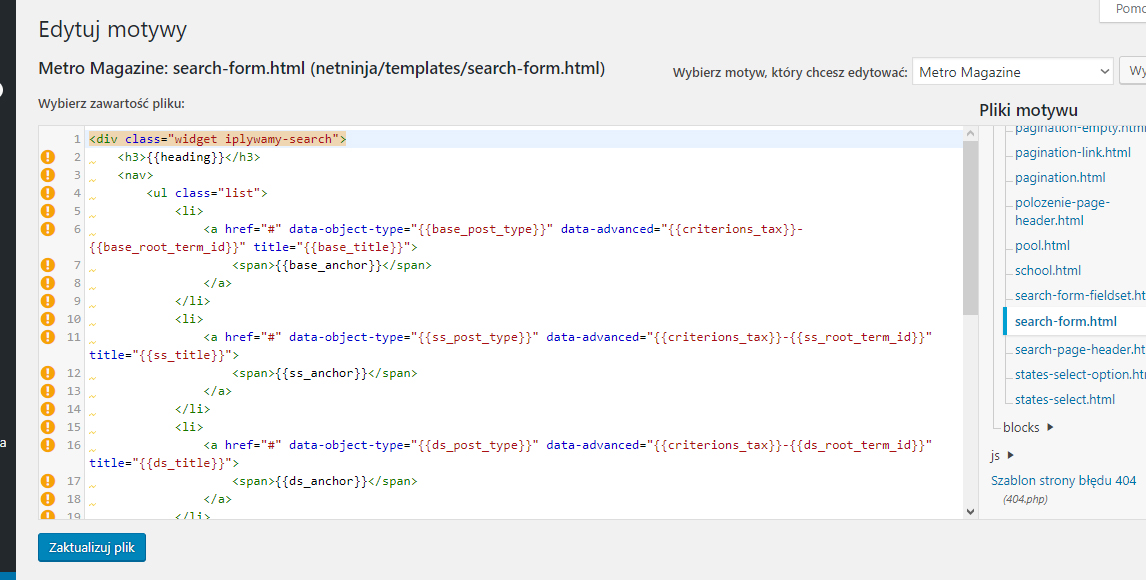Image resolution: width=1146 pixels, height=580 pixels.
Task: Click warning icon on code line 8
Action: pyautogui.click(x=48, y=283)
